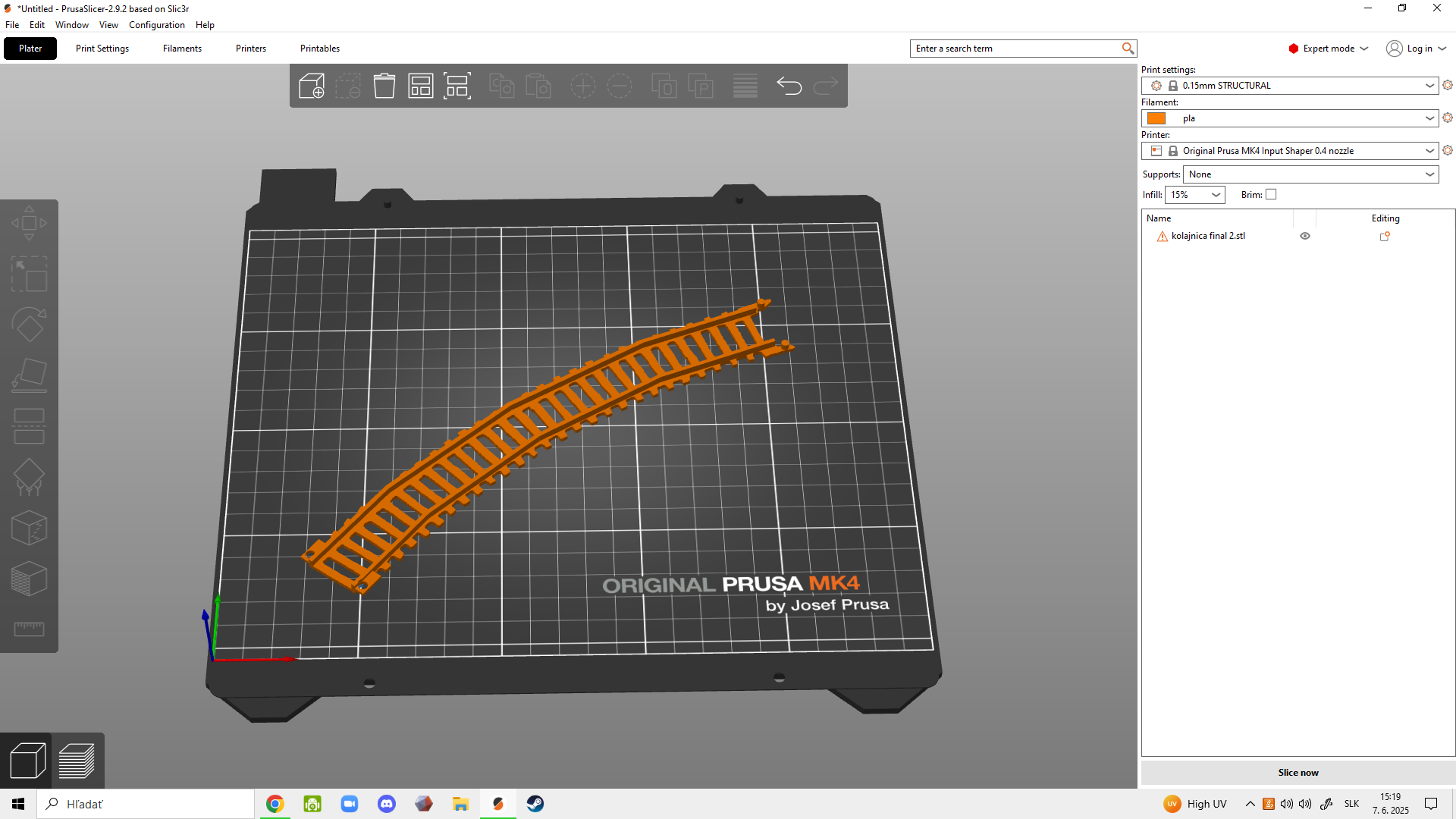Click the printer settings gear edit icon
This screenshot has width=1456, height=819.
[x=1448, y=150]
